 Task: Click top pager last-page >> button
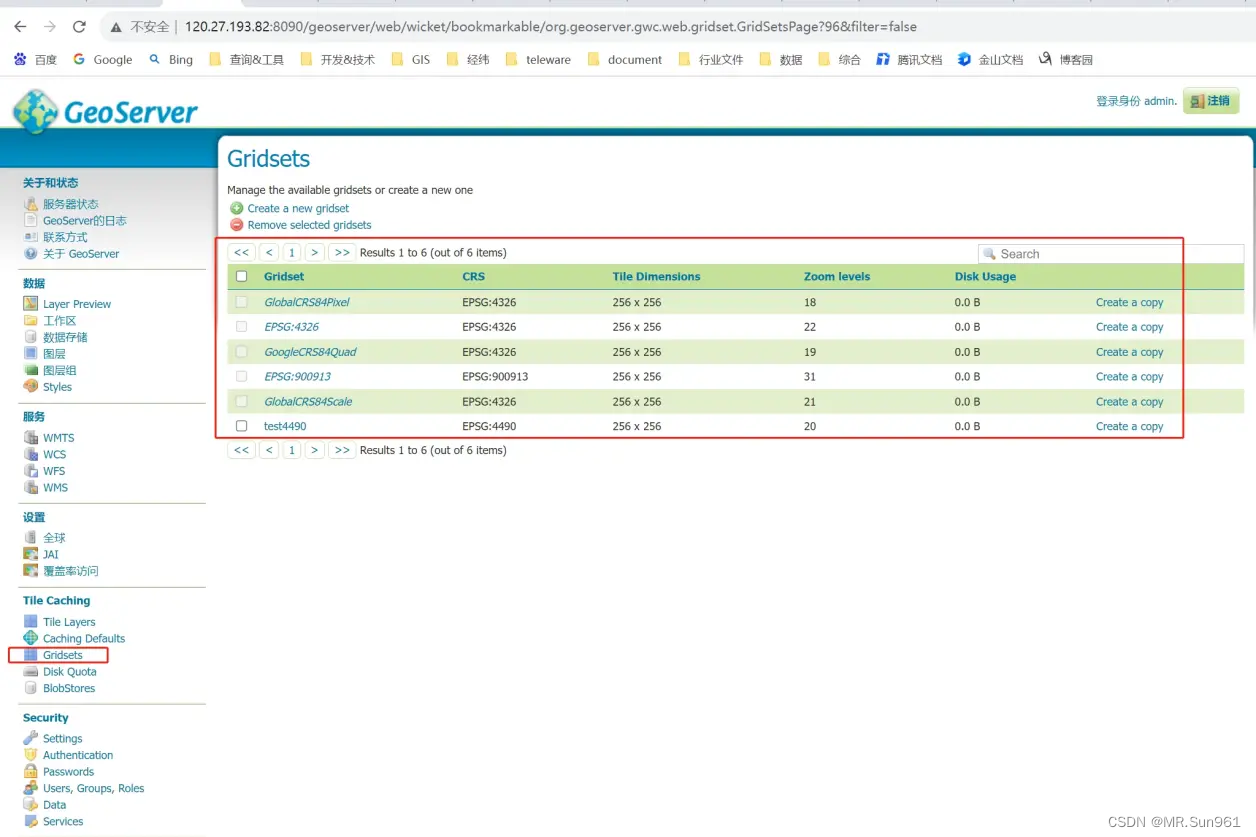[x=342, y=252]
